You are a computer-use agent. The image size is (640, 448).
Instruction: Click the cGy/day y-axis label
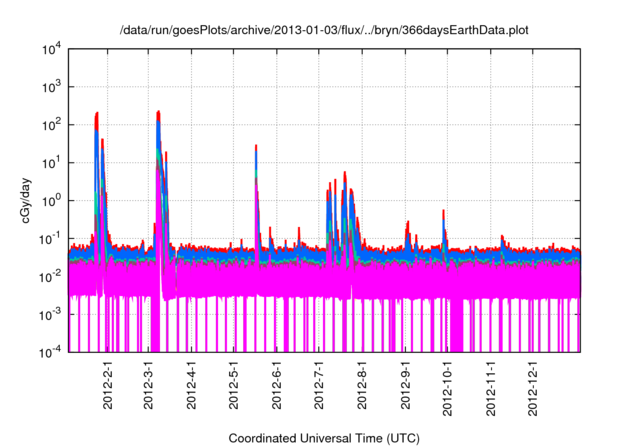[x=26, y=200]
